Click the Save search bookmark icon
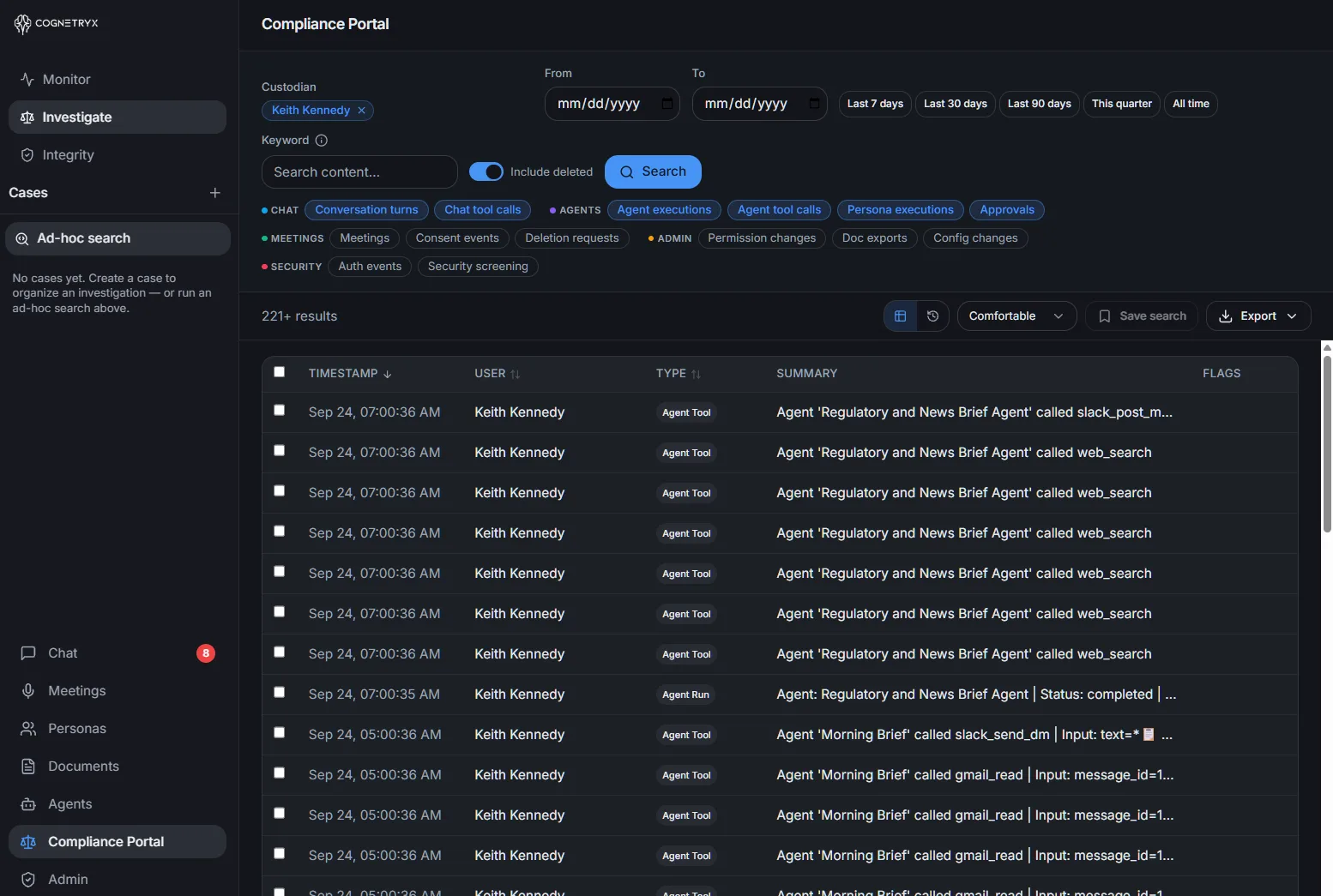This screenshot has height=896, width=1333. (x=1105, y=316)
